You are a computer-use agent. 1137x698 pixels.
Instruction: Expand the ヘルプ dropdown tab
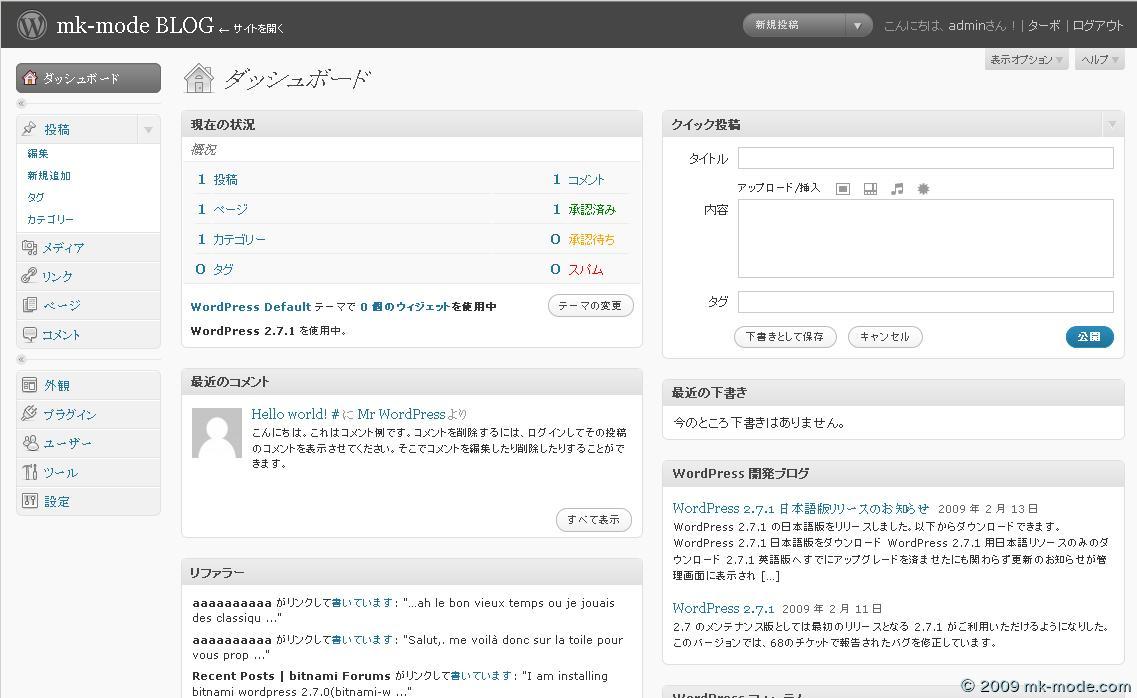[1100, 60]
